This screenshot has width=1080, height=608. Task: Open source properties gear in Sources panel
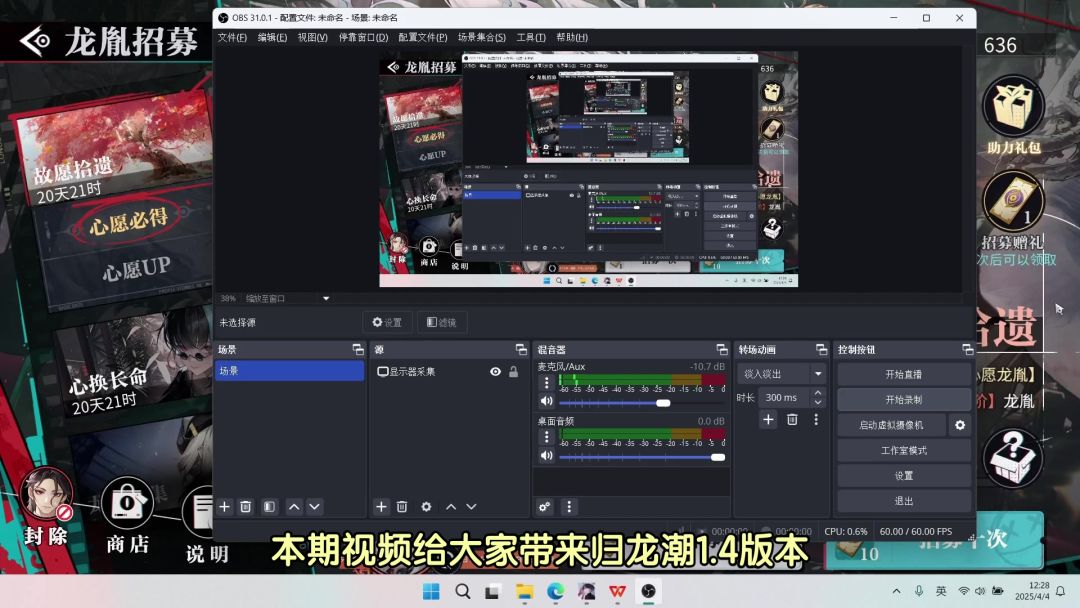[x=426, y=507]
